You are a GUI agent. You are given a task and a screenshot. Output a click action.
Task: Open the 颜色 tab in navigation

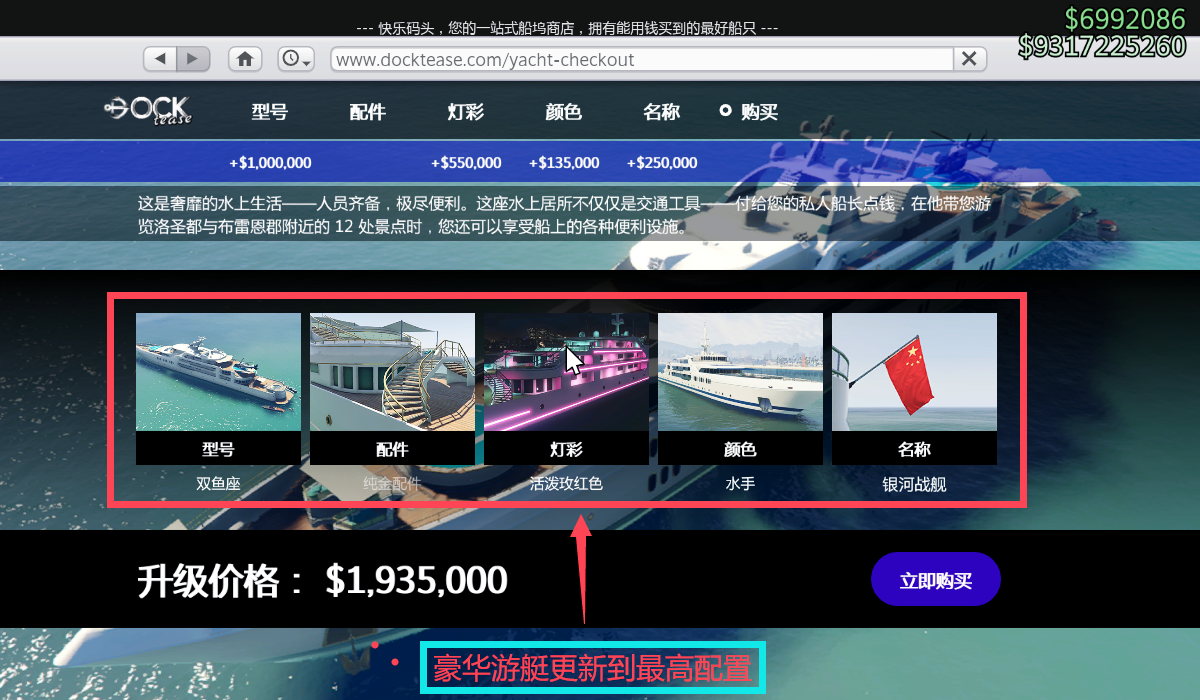(564, 112)
